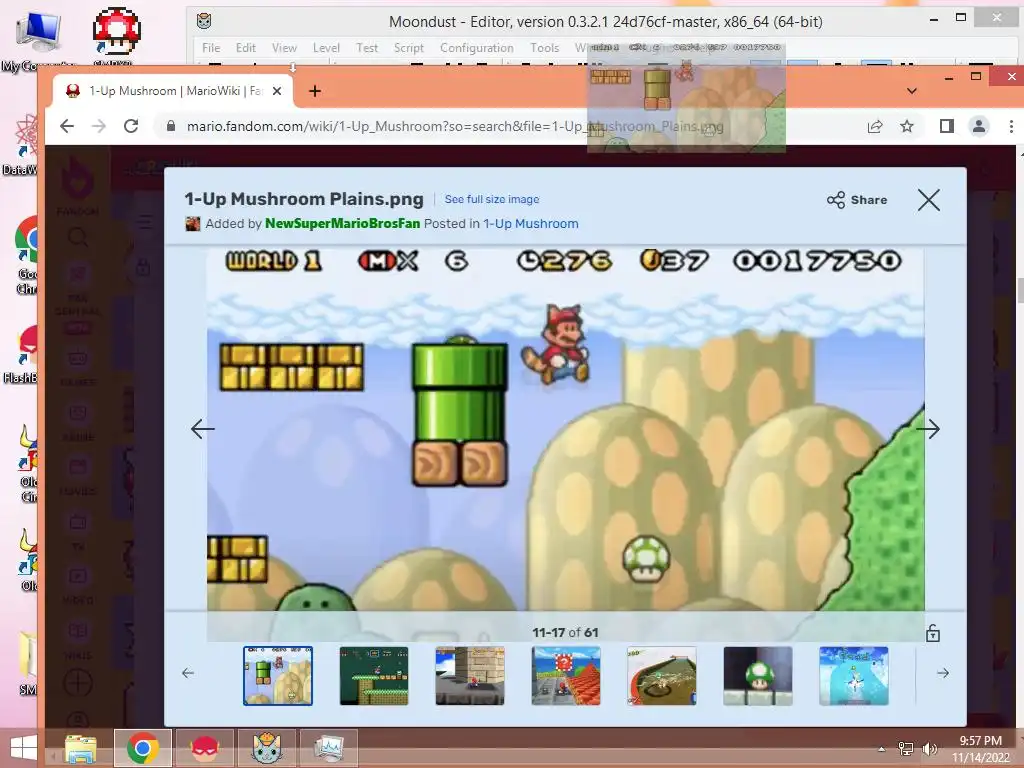
Task: Open Flash red icon on taskbar
Action: [204, 748]
